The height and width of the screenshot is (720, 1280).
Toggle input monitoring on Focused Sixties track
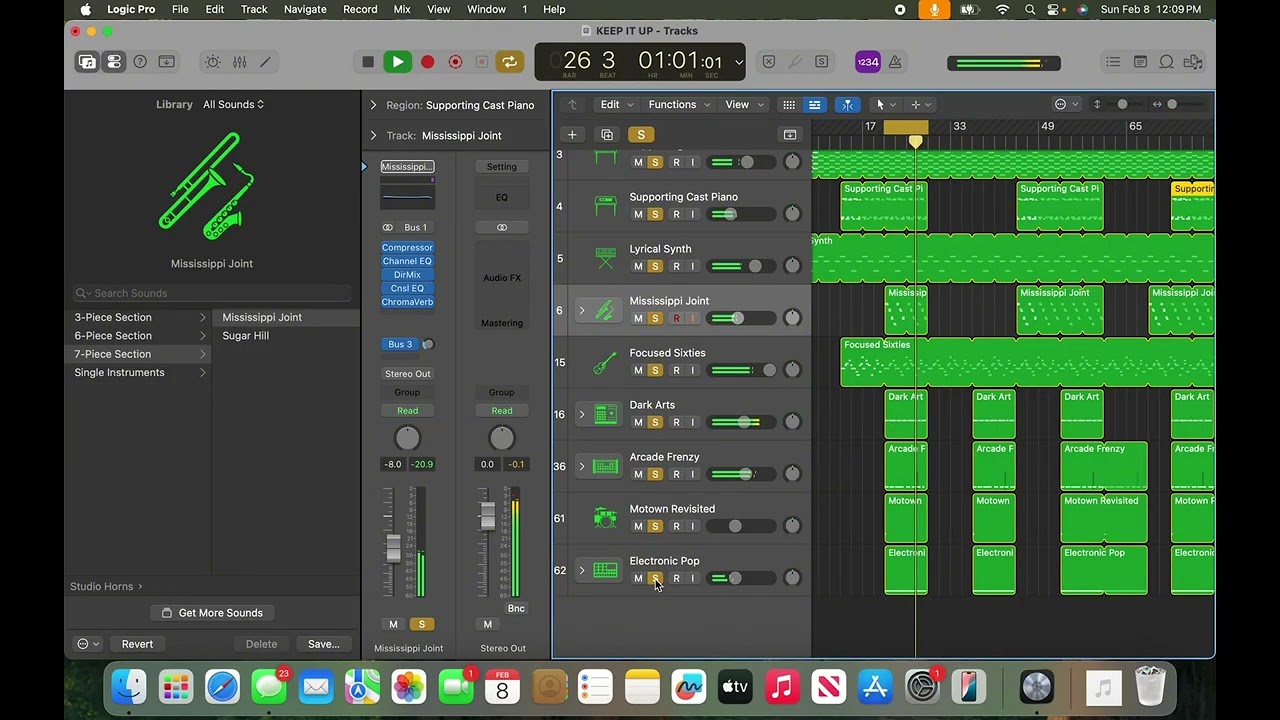(x=692, y=370)
